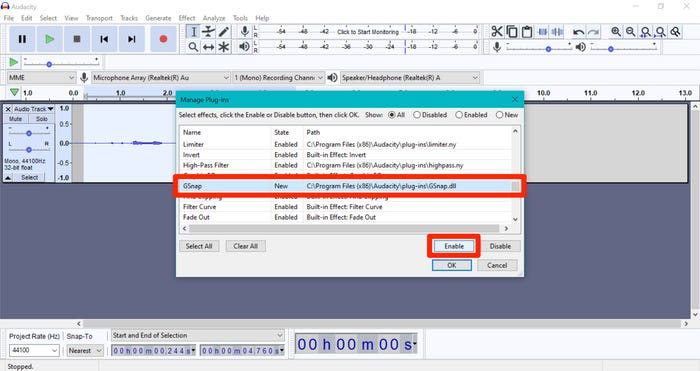Adjust the playback volume slider

pos(623,47)
